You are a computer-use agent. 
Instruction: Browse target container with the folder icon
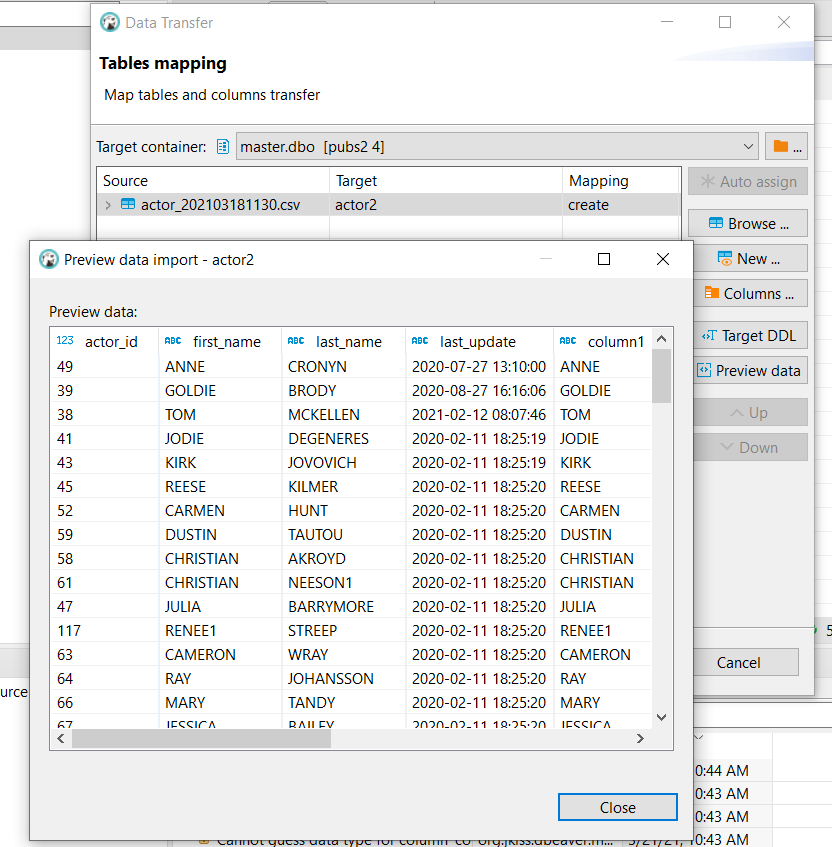click(787, 146)
